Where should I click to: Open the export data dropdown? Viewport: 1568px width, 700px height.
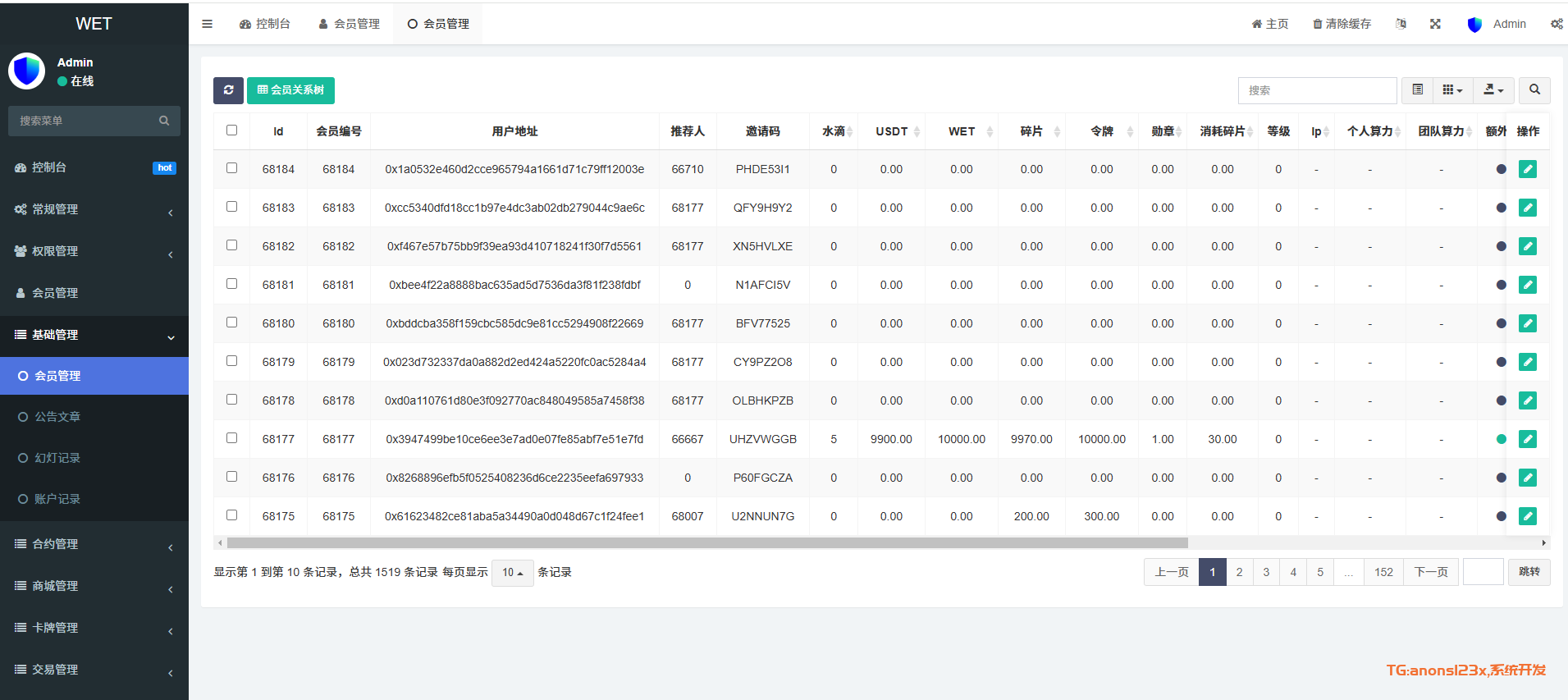1493,90
